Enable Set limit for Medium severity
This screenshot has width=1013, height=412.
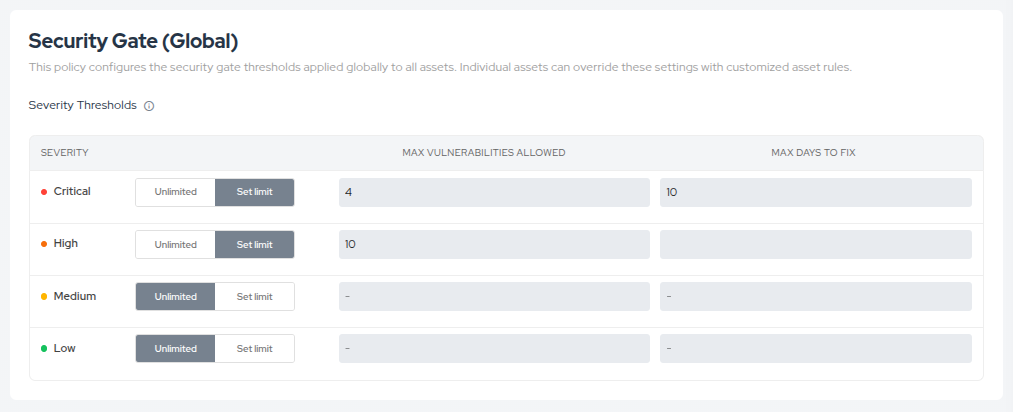click(254, 296)
